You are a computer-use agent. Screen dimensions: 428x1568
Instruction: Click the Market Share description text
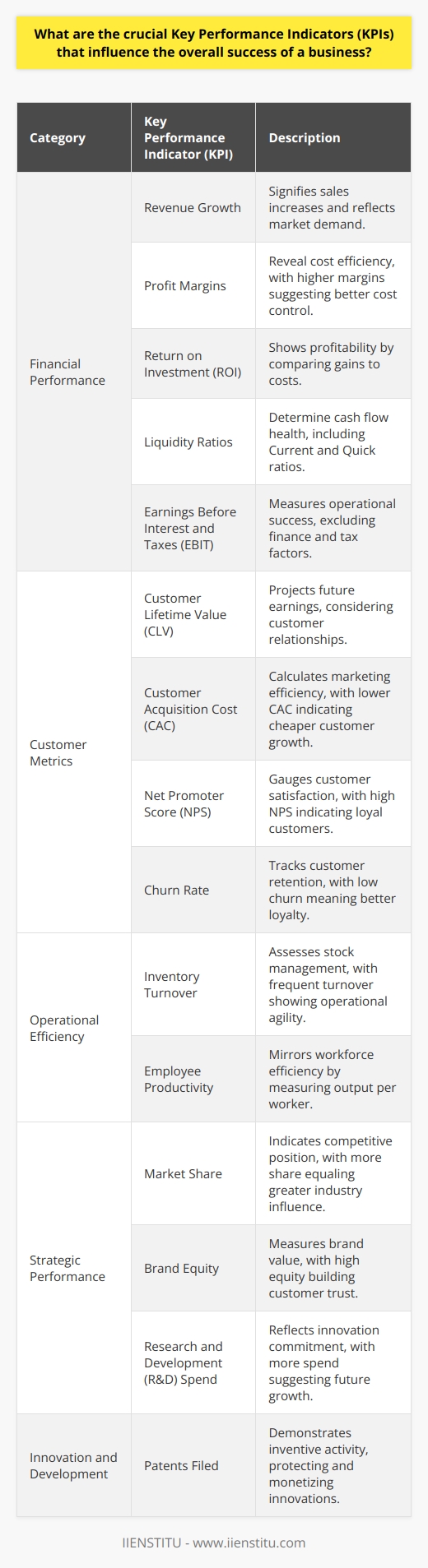pos(331,1173)
